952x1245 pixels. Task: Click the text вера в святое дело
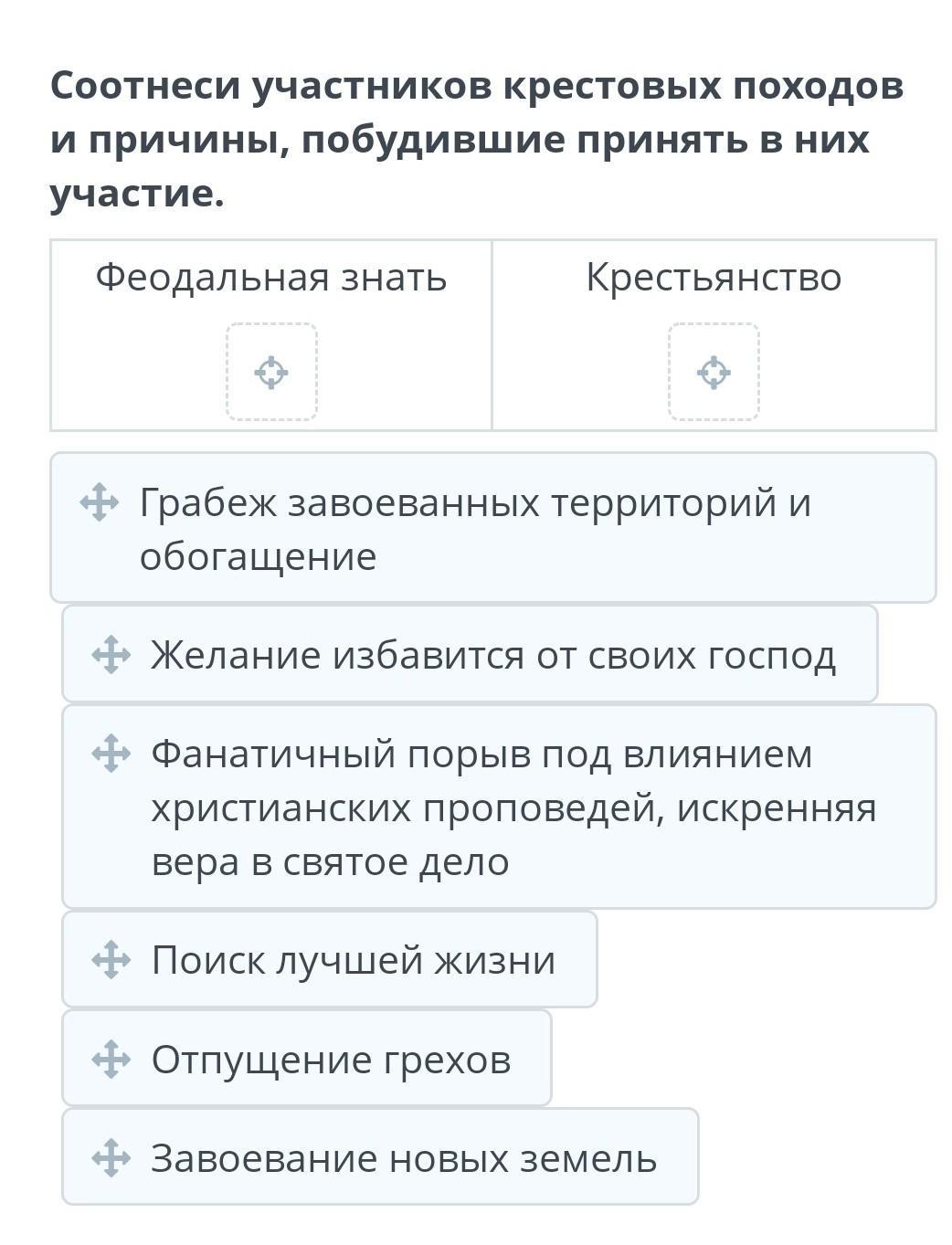[x=330, y=861]
